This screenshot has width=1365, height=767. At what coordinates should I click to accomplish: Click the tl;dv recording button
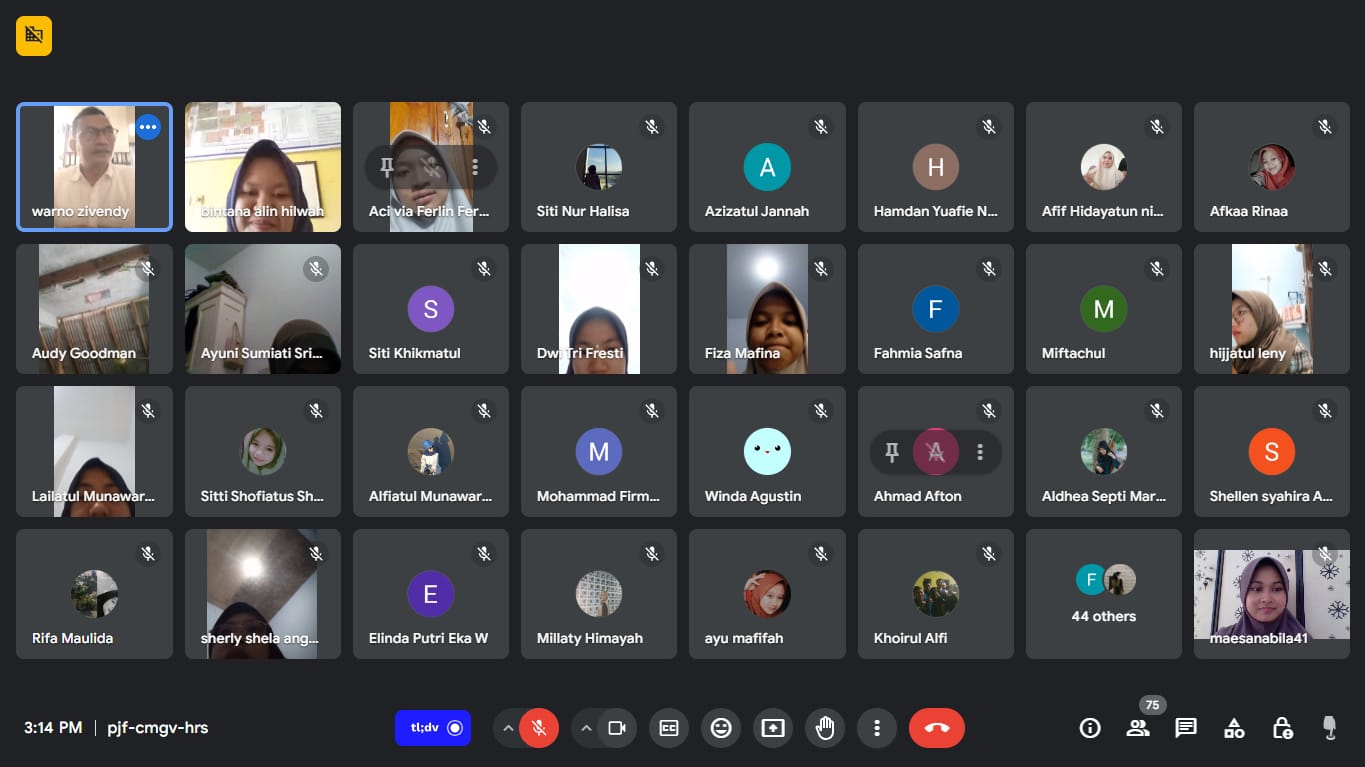pyautogui.click(x=433, y=728)
